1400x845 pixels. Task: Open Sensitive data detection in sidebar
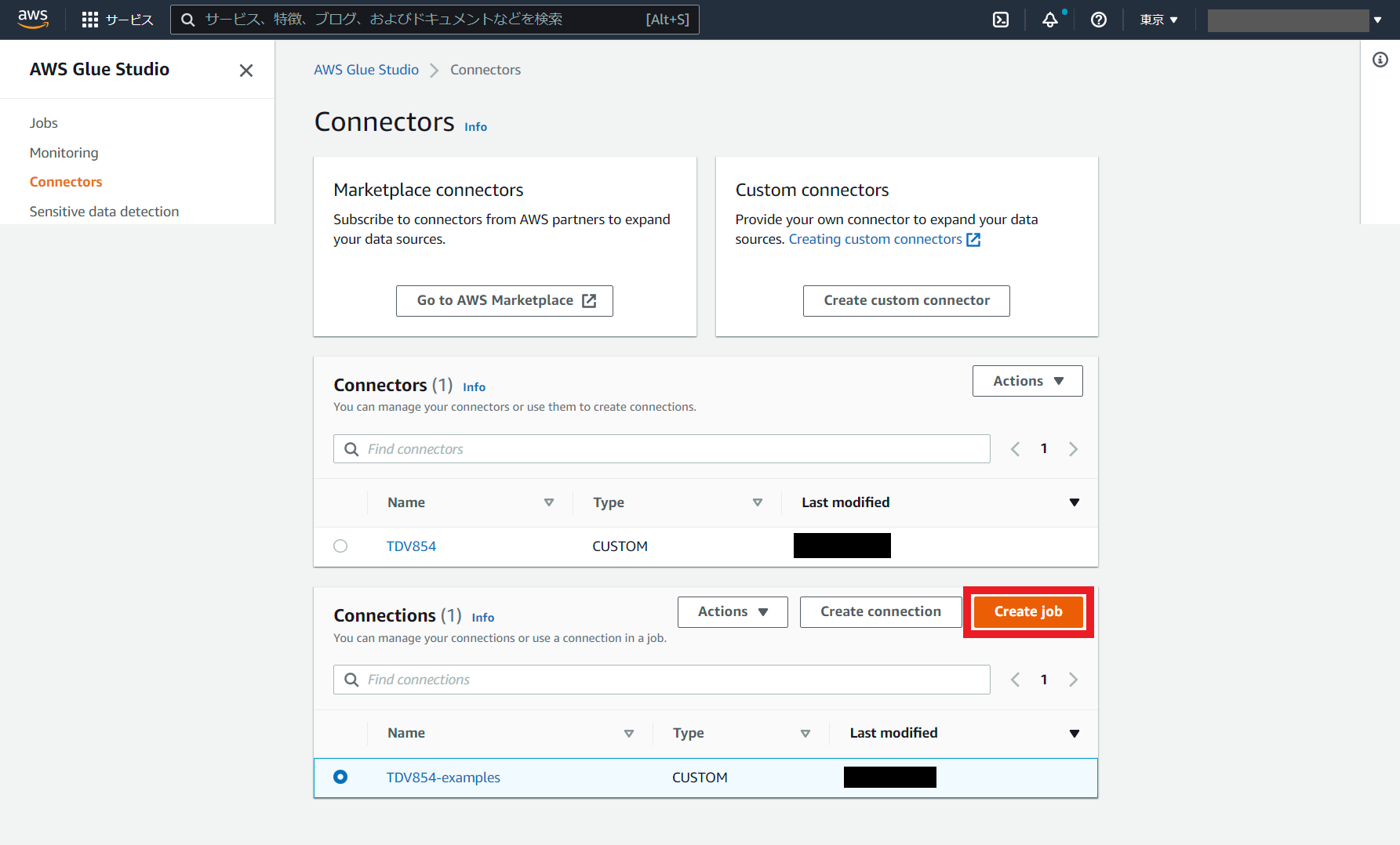[x=104, y=212]
